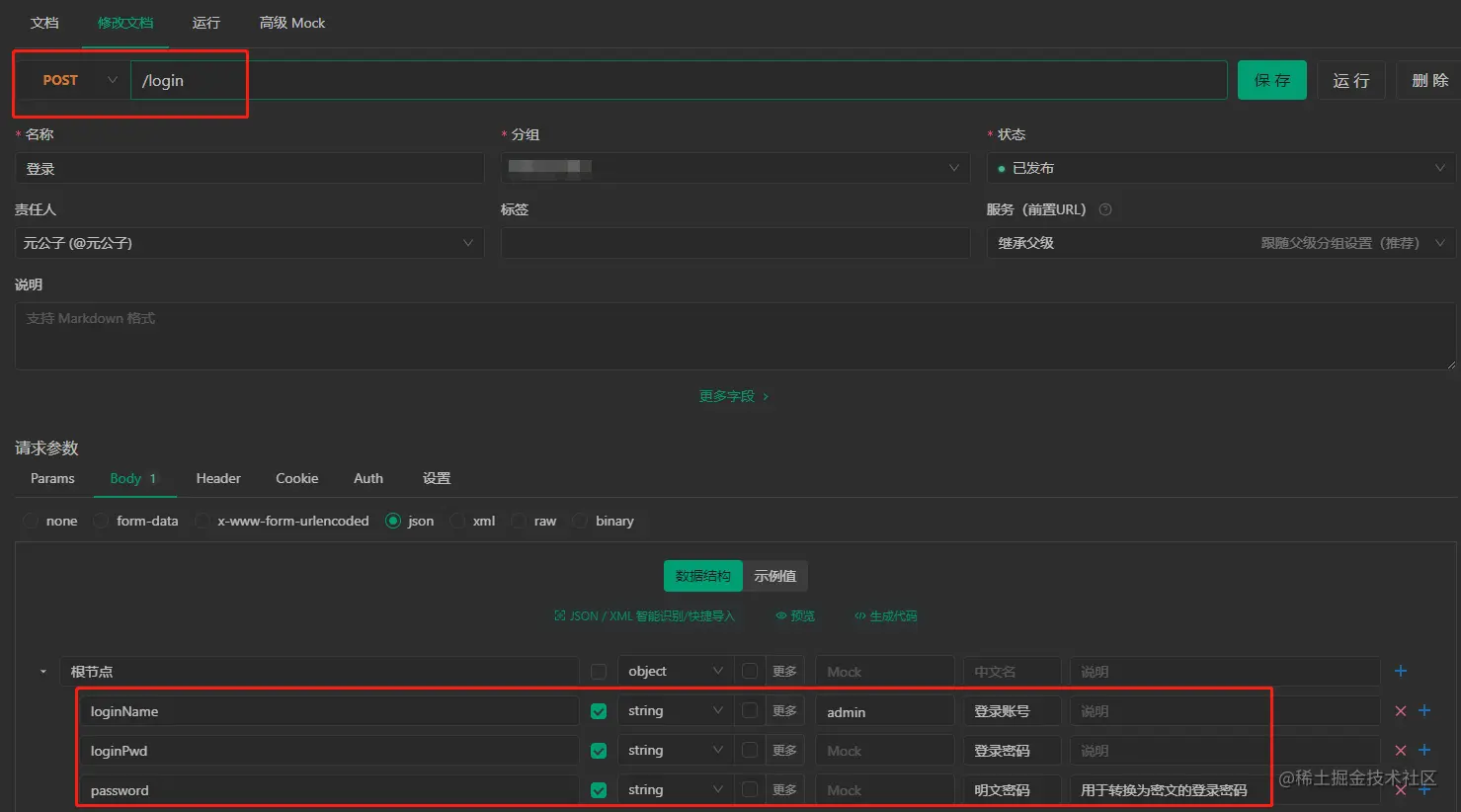Image resolution: width=1461 pixels, height=812 pixels.
Task: Switch to the Header request parameters tab
Action: pos(217,478)
